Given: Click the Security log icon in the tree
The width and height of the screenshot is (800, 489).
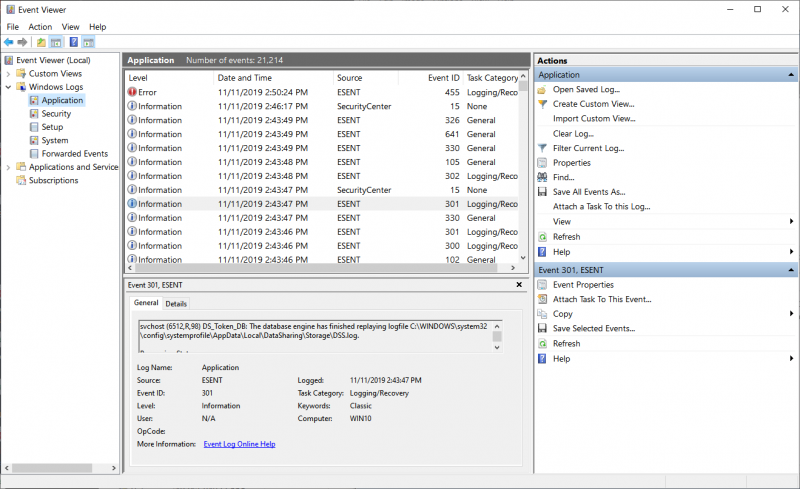Looking at the screenshot, I should (x=34, y=114).
